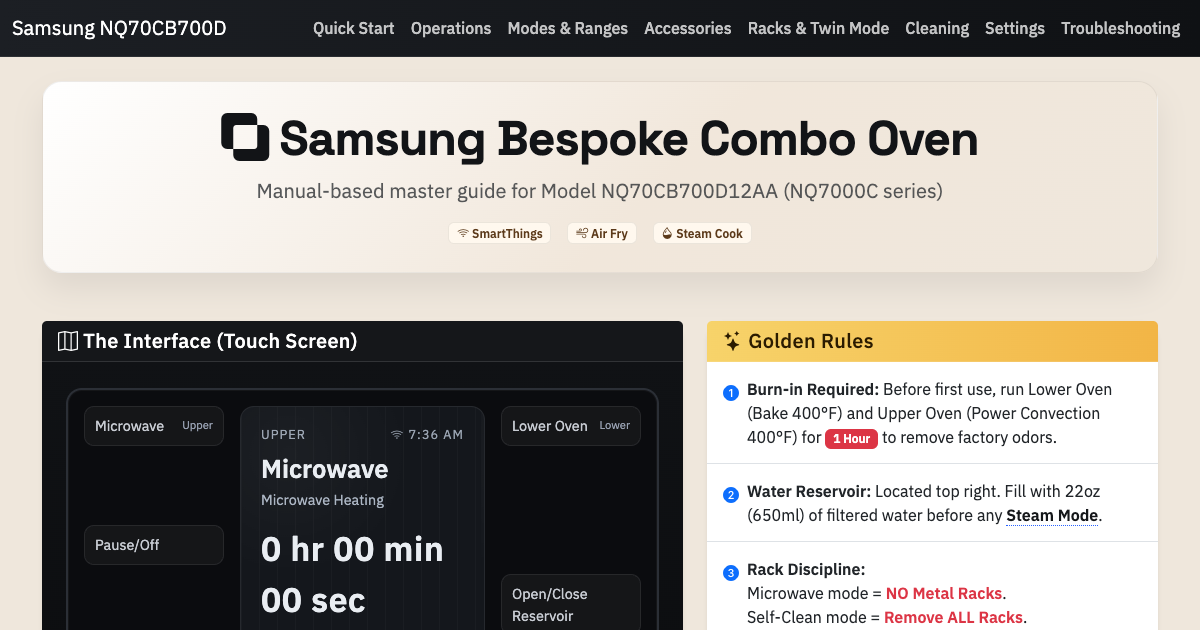Image resolution: width=1200 pixels, height=630 pixels.
Task: Tap the Open/Close Reservoir button
Action: (x=571, y=604)
